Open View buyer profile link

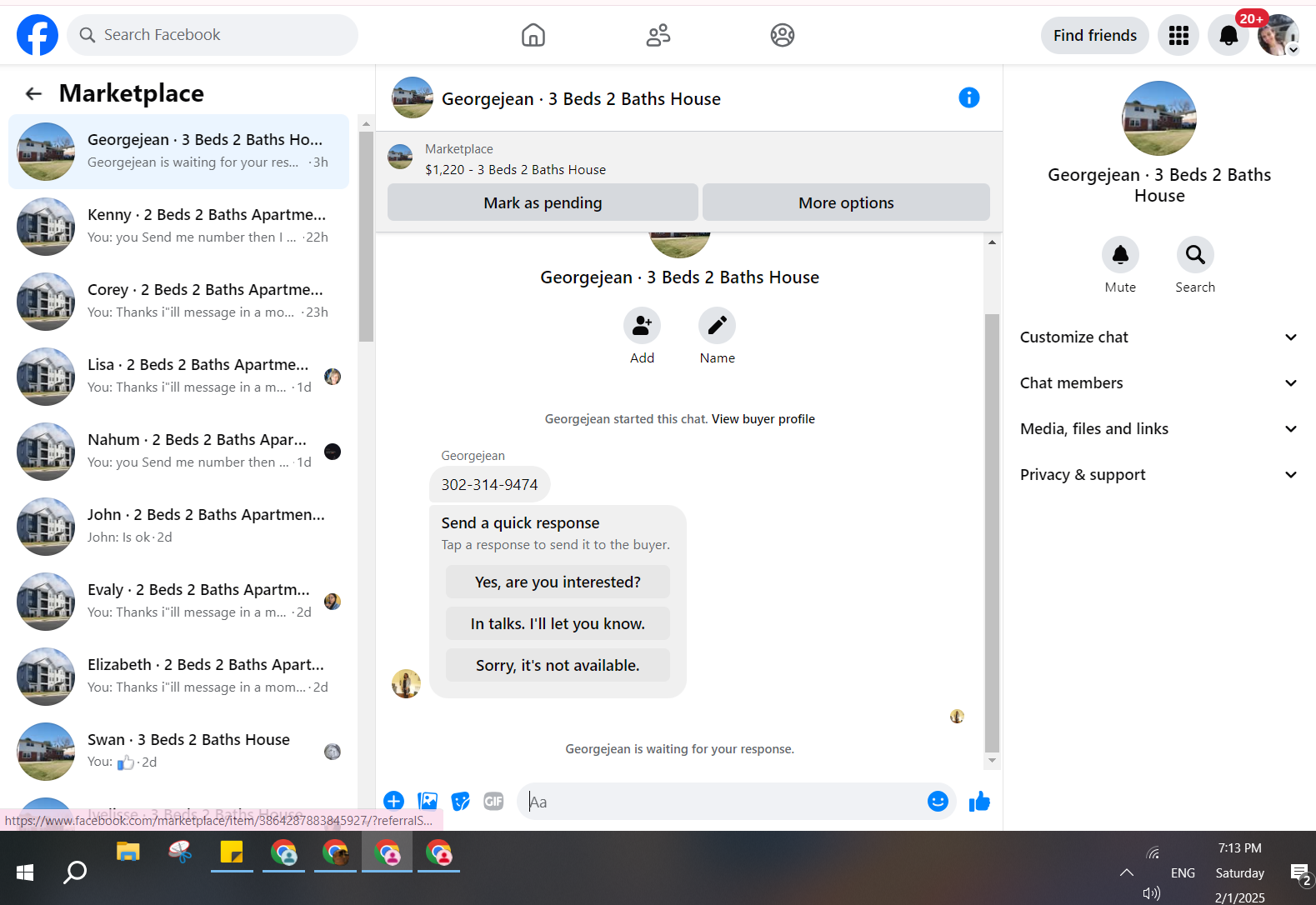click(x=763, y=419)
